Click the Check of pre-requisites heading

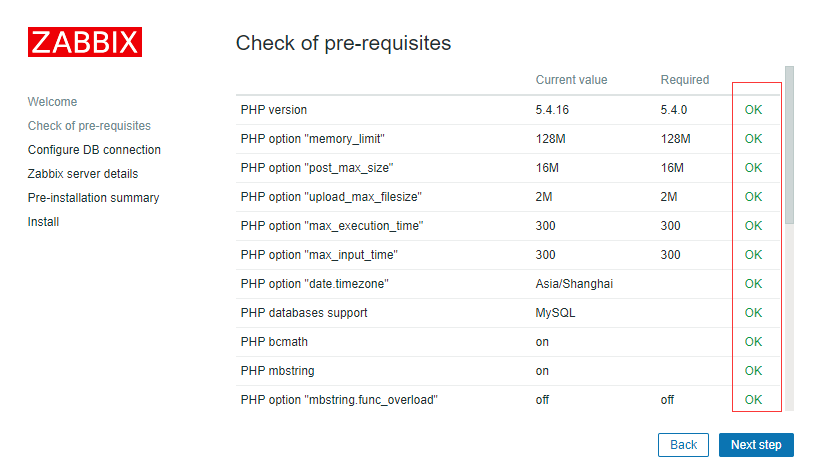tap(343, 43)
